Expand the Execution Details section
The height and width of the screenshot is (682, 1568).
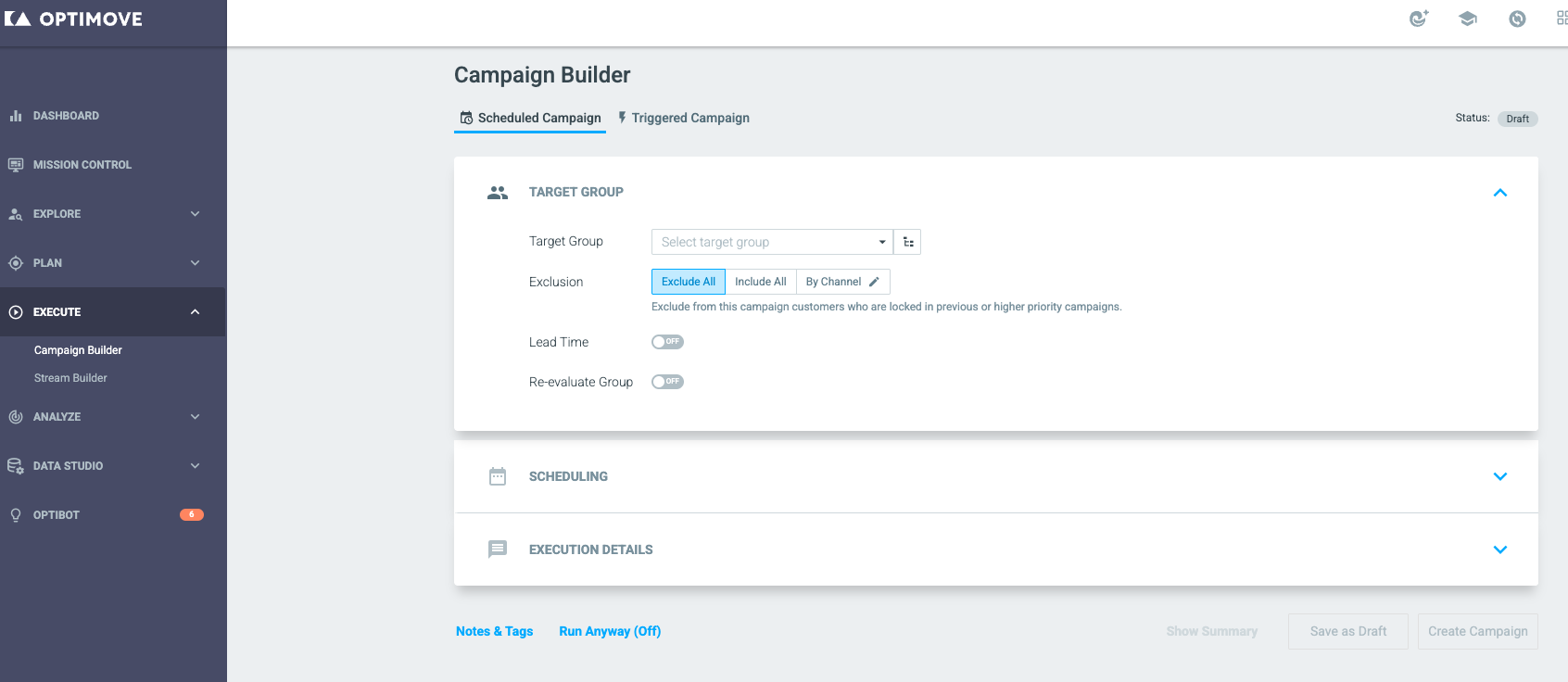point(1500,549)
